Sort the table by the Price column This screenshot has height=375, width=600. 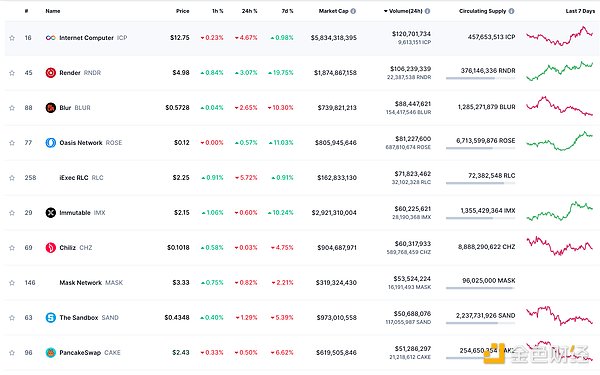pos(183,11)
